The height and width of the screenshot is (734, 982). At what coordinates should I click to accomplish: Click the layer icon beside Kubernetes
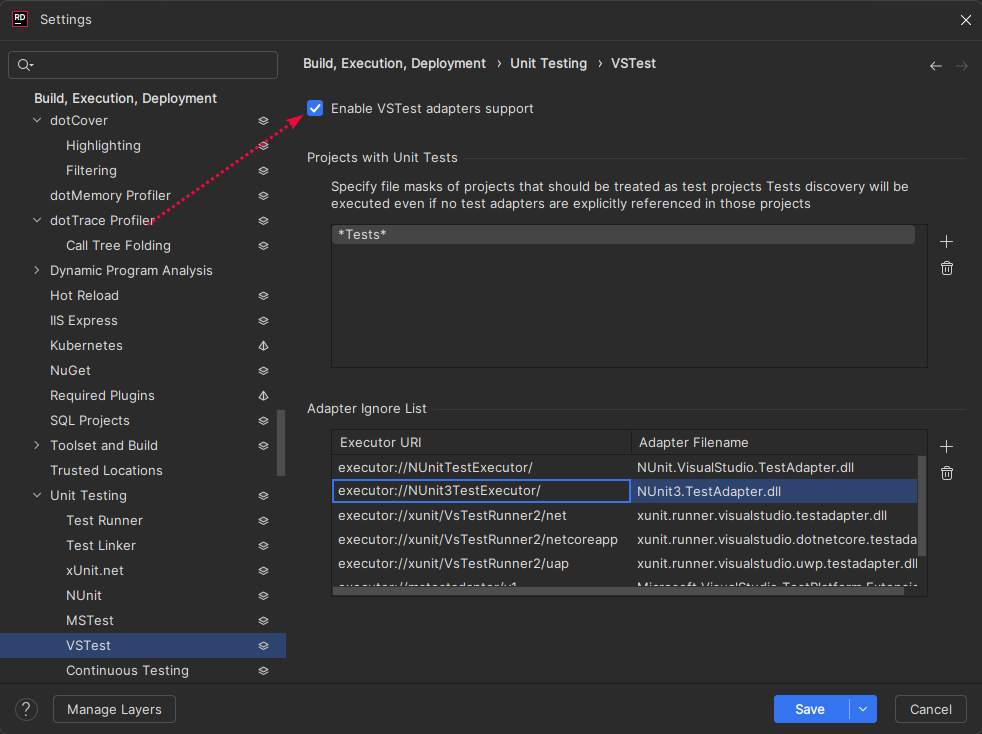coord(263,346)
